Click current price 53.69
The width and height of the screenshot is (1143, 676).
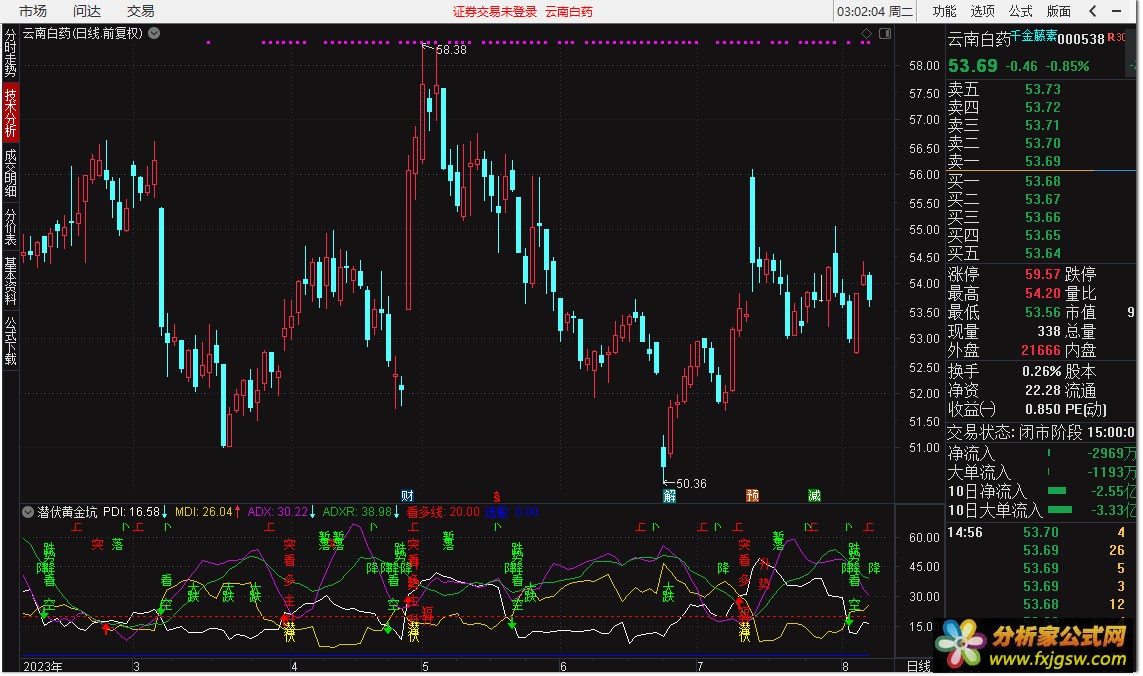972,66
